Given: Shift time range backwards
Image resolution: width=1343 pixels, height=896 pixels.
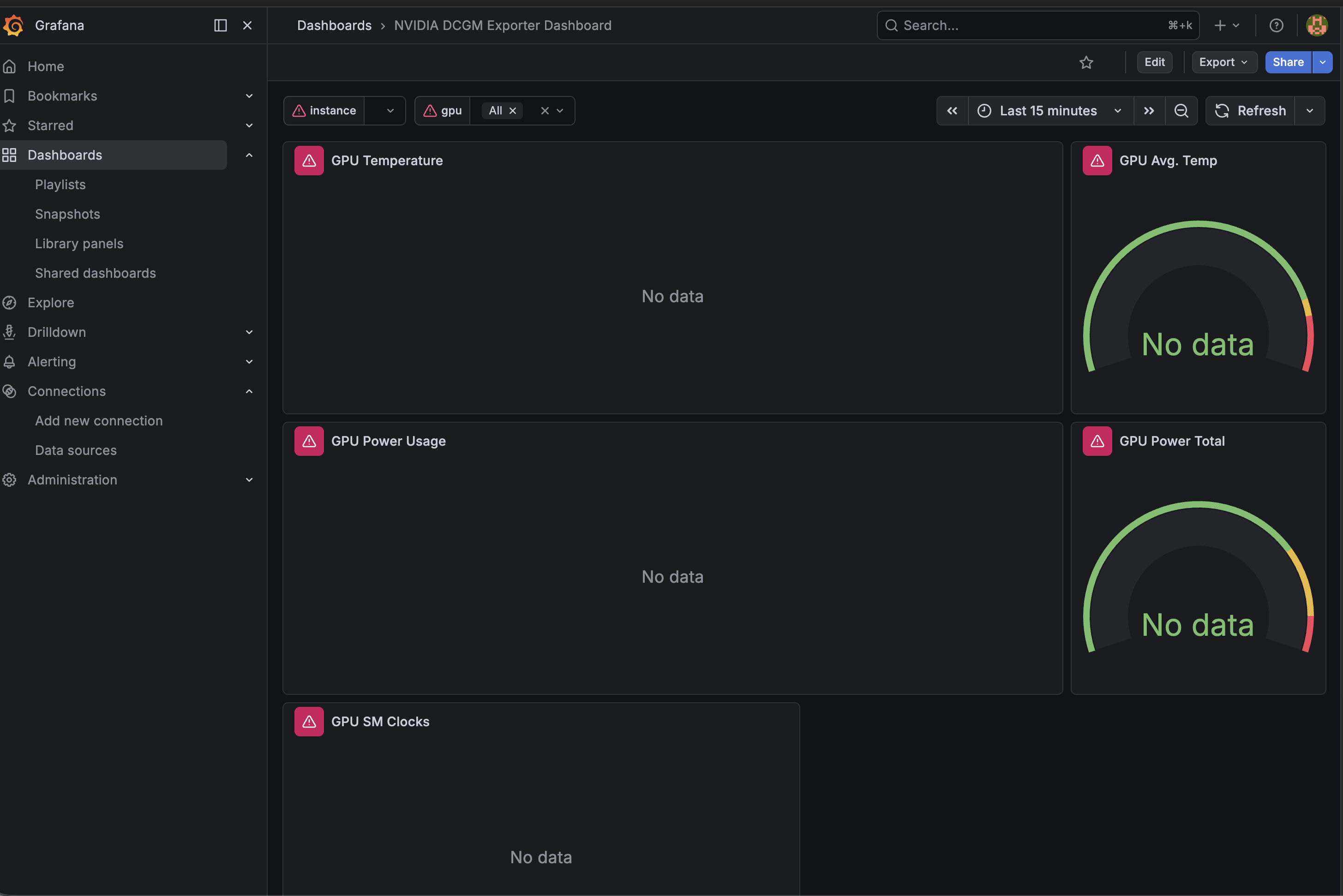Looking at the screenshot, I should click(x=952, y=111).
